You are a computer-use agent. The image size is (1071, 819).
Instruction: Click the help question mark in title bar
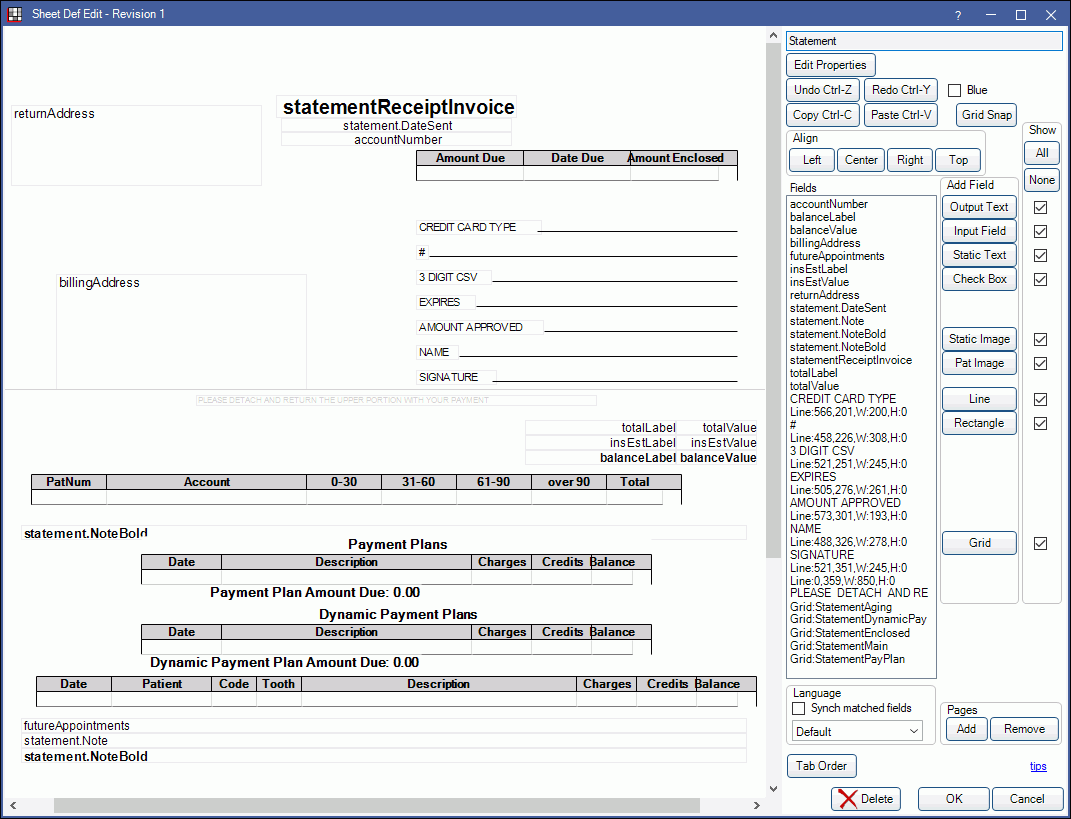(957, 15)
